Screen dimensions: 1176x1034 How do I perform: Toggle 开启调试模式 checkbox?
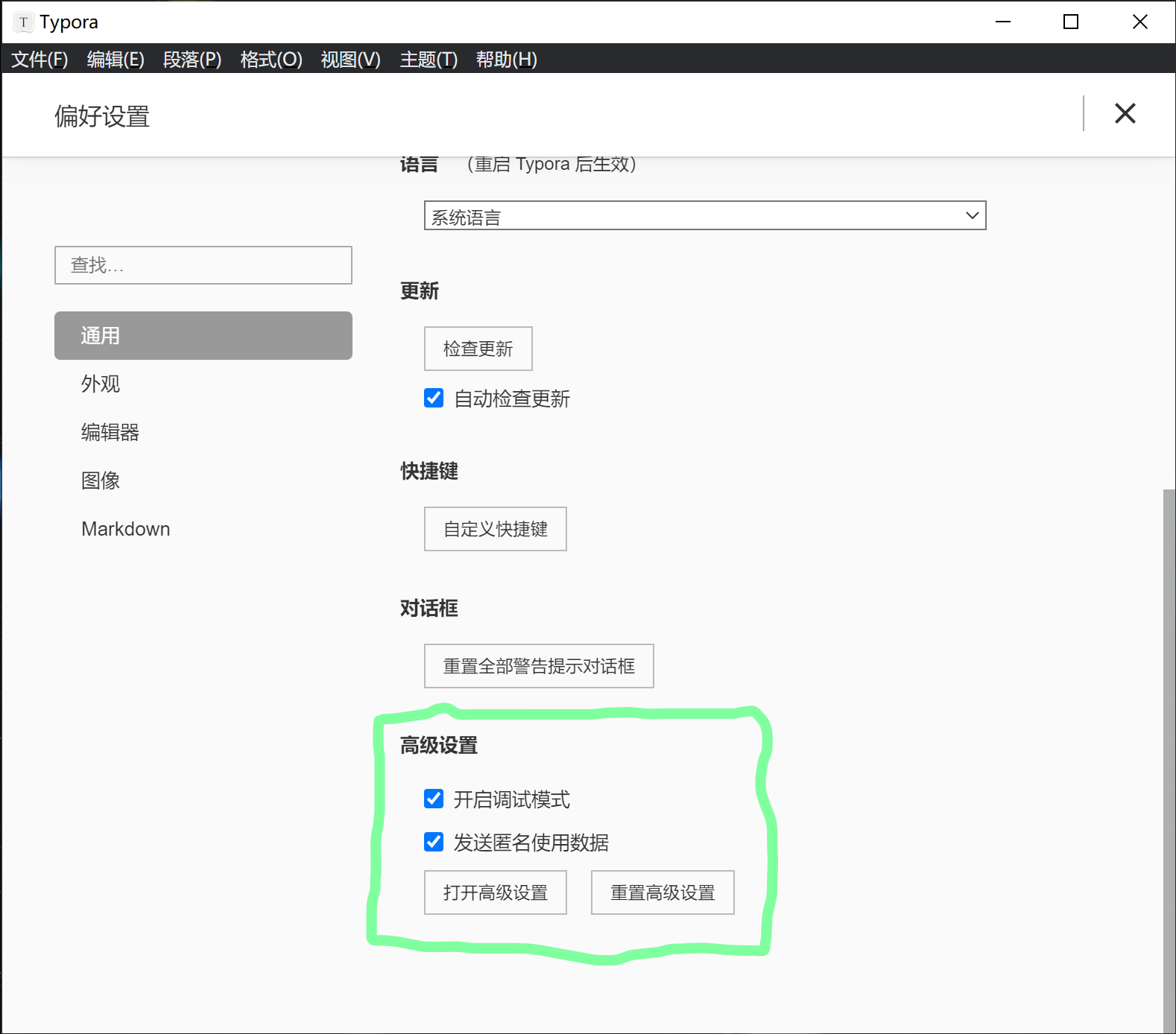point(434,799)
